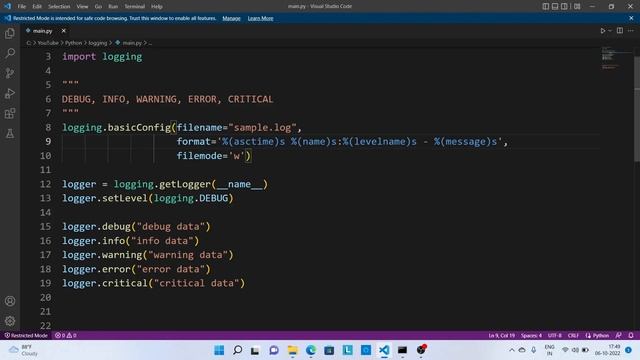Dismiss the Restricted Mode banner
Screen dimensions: 640x360
click(631, 18)
